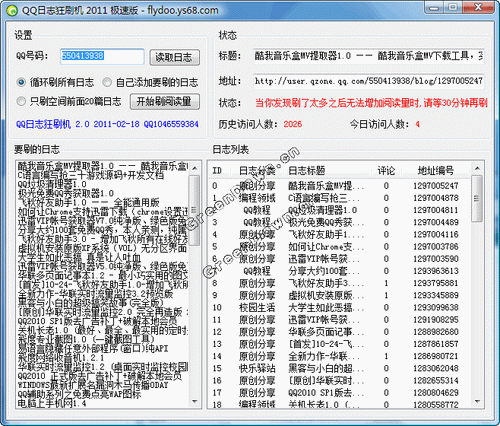The width and height of the screenshot is (500, 426).
Task: Select list entry 大学生如此恶搞 真是让人吐血
Action: [80, 258]
